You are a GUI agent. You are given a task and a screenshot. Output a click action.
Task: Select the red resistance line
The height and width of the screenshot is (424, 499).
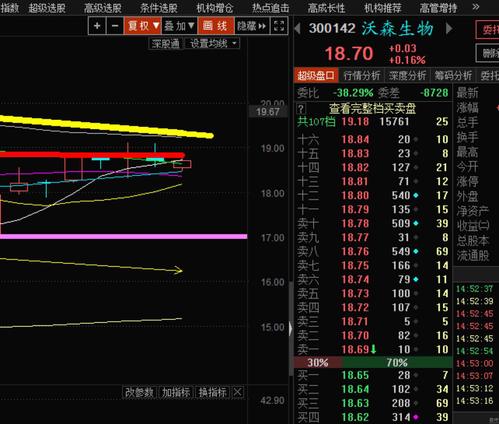[92, 155]
